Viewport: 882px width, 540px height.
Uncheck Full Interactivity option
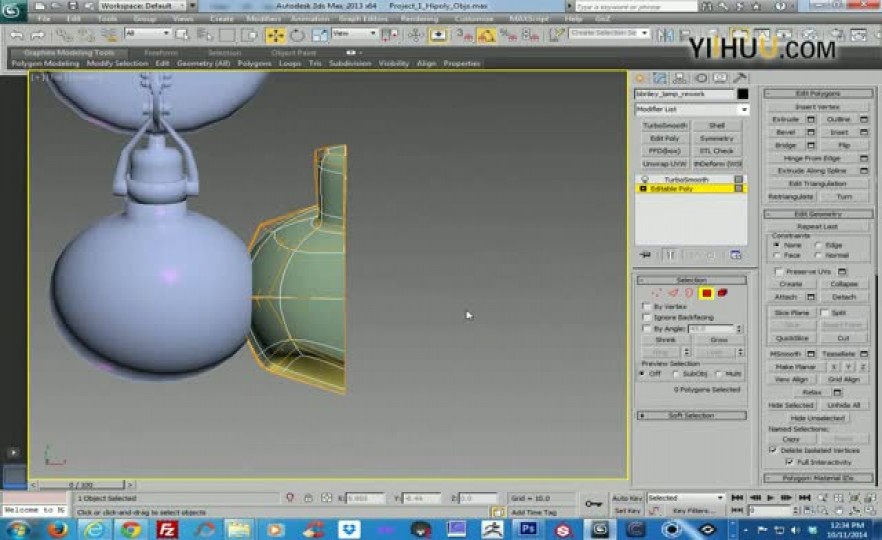tap(789, 462)
